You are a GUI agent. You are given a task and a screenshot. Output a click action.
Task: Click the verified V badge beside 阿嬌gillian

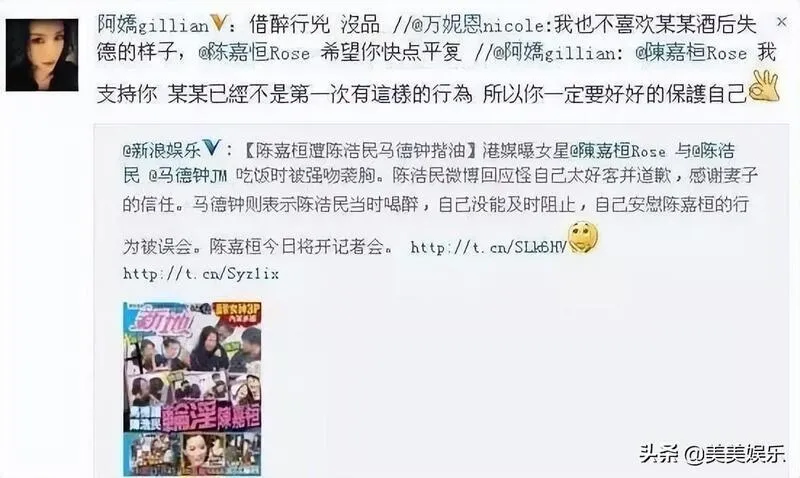(218, 23)
